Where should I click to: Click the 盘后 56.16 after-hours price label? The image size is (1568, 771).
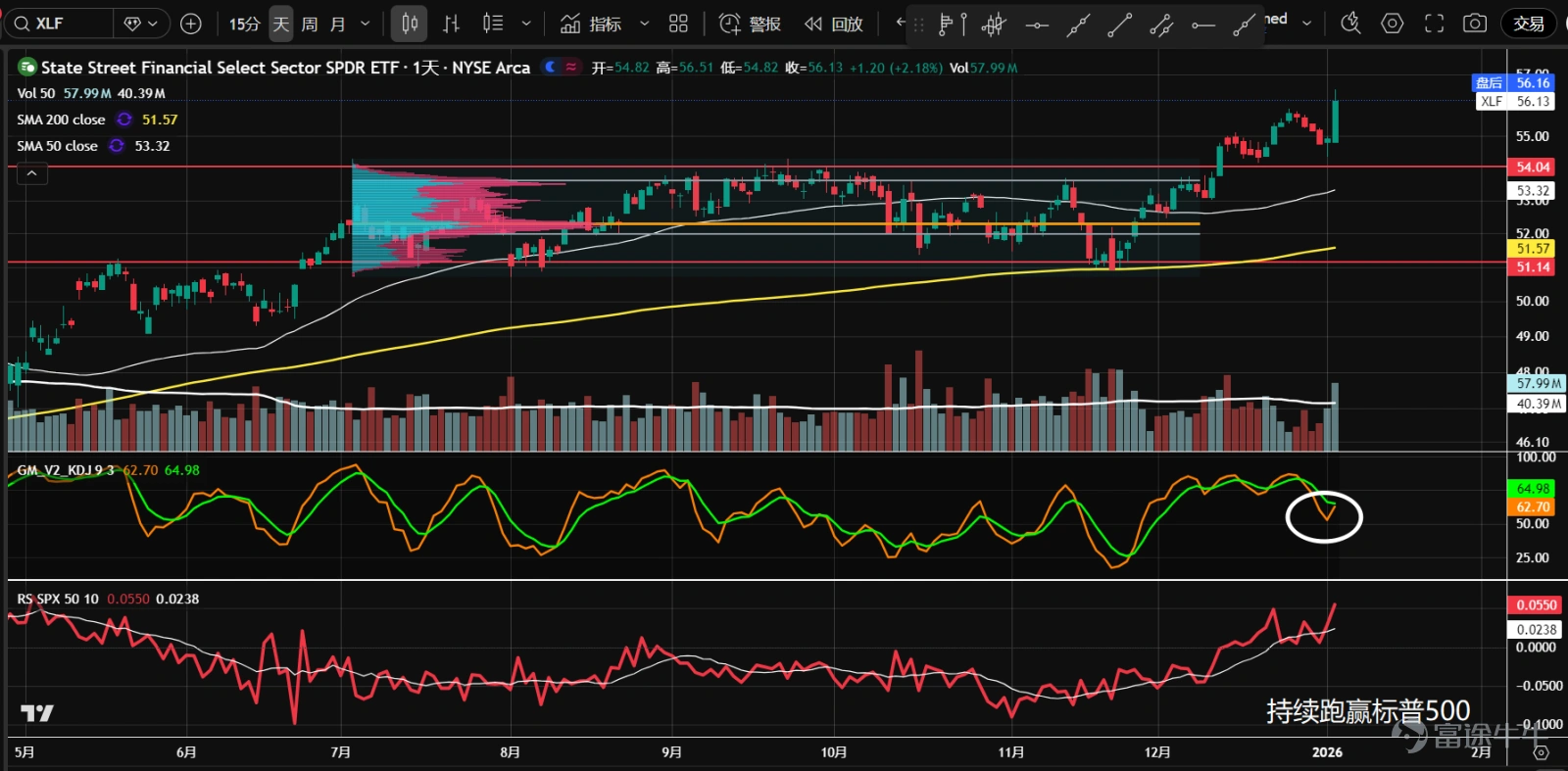tap(1515, 83)
